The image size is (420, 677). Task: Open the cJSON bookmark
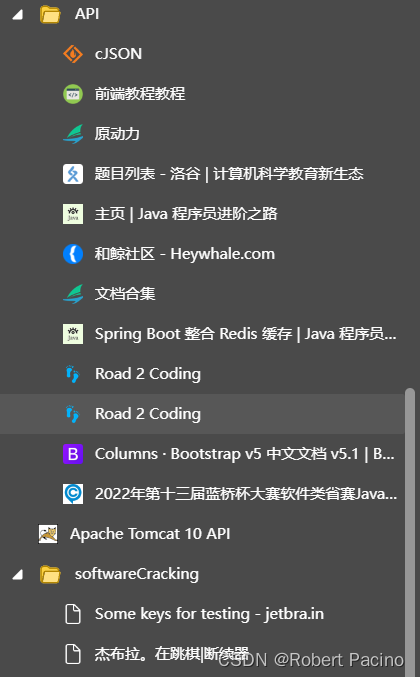click(x=118, y=54)
